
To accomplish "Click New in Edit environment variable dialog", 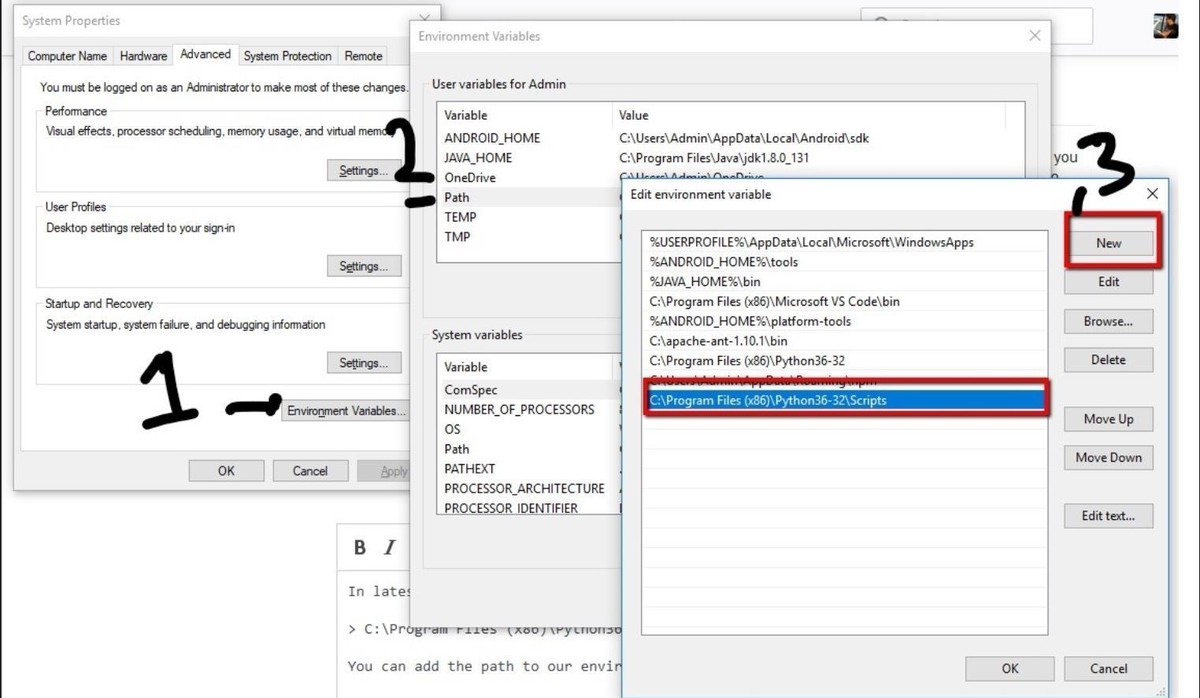I will pos(1109,243).
